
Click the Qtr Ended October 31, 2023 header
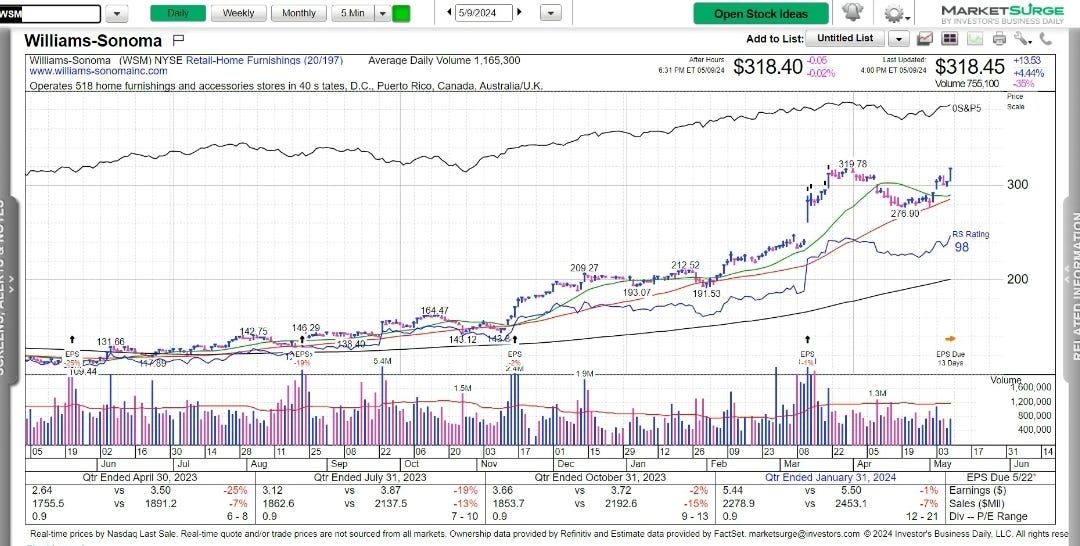pyautogui.click(x=601, y=477)
